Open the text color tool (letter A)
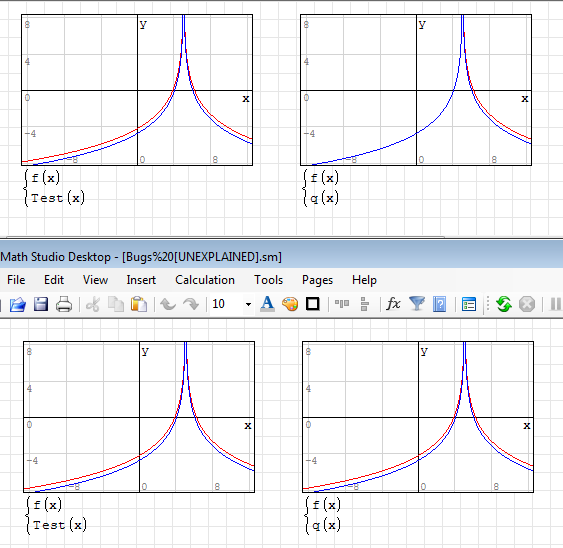This screenshot has height=548, width=563. (267, 304)
